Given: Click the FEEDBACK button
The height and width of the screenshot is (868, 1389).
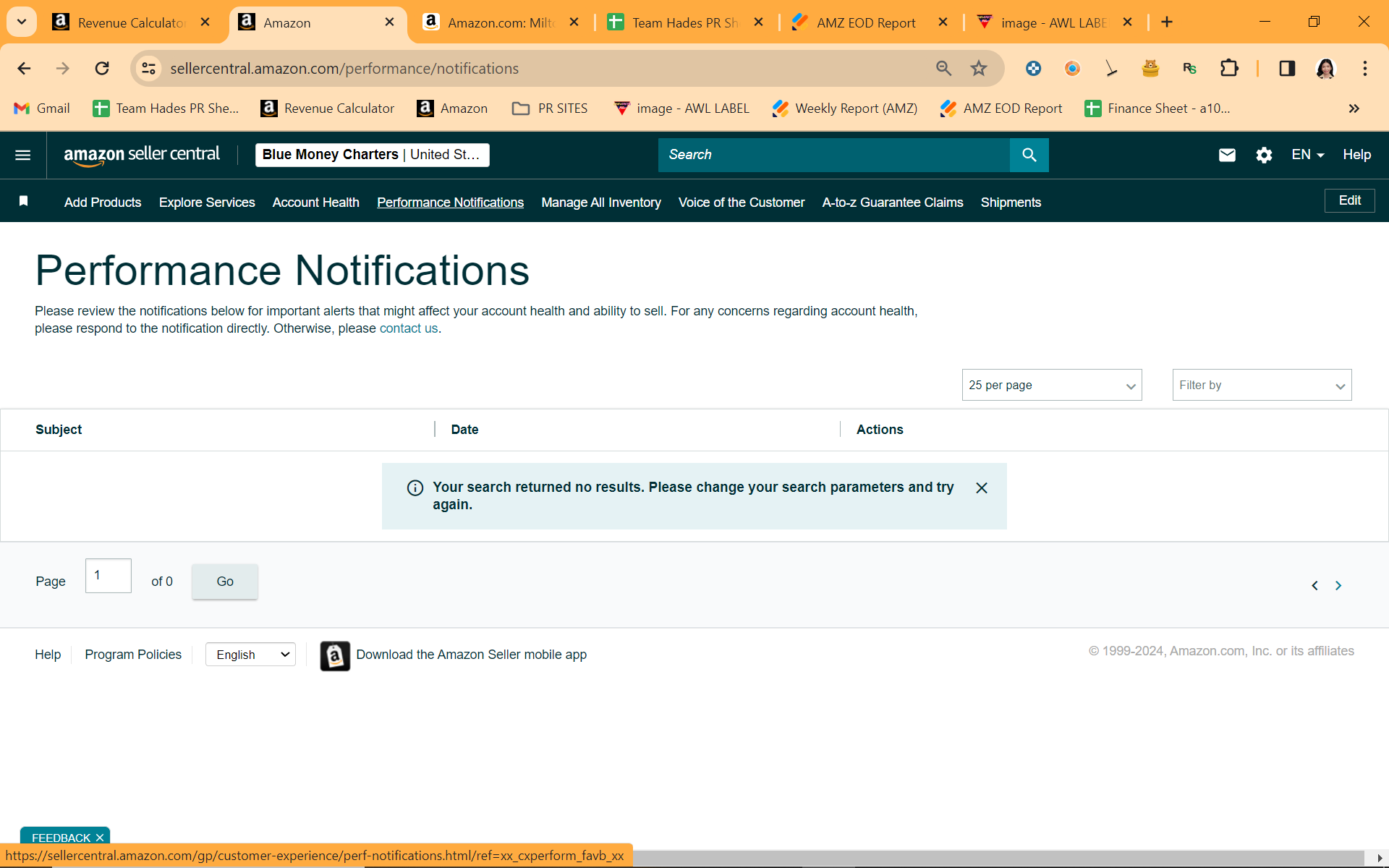Looking at the screenshot, I should point(61,838).
